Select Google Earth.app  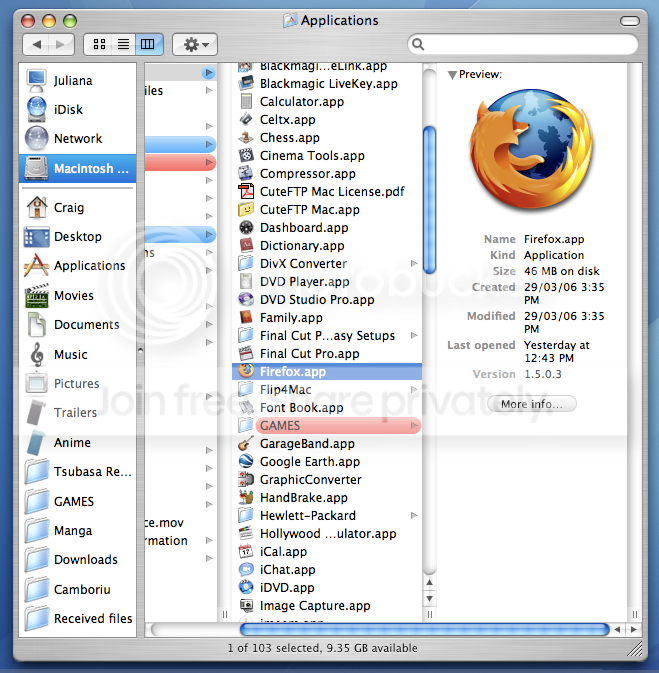[327, 462]
